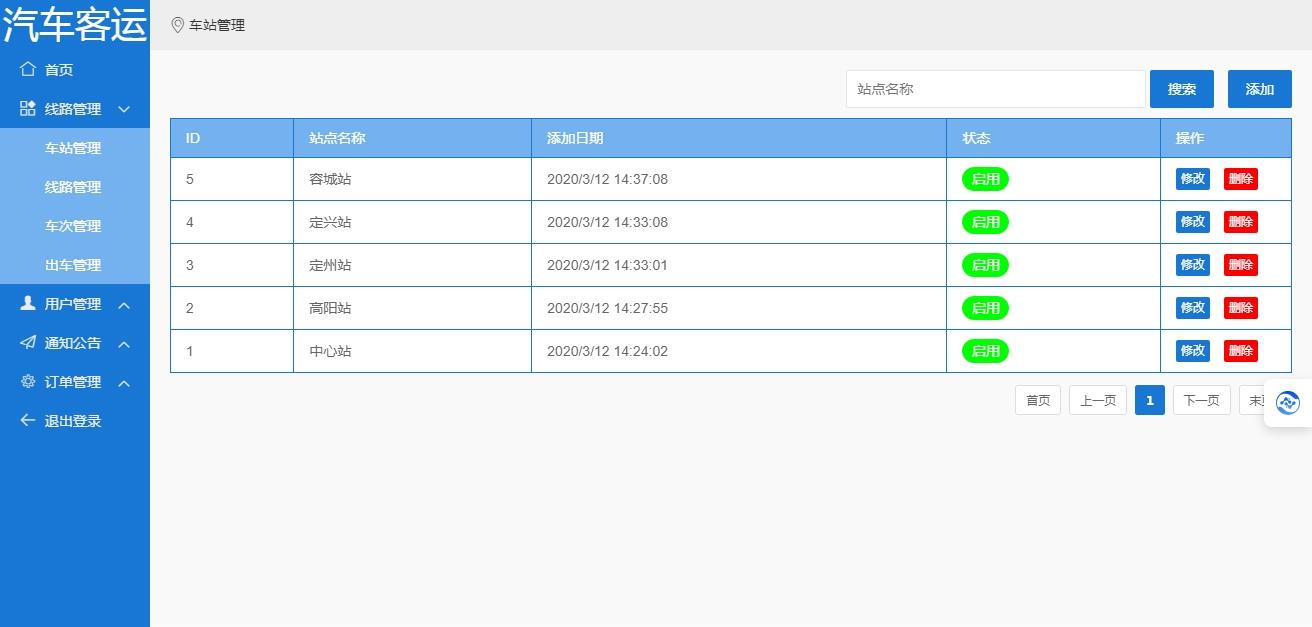Click 修改 for 定兴站
Screen dimensions: 1312x627
[1192, 222]
